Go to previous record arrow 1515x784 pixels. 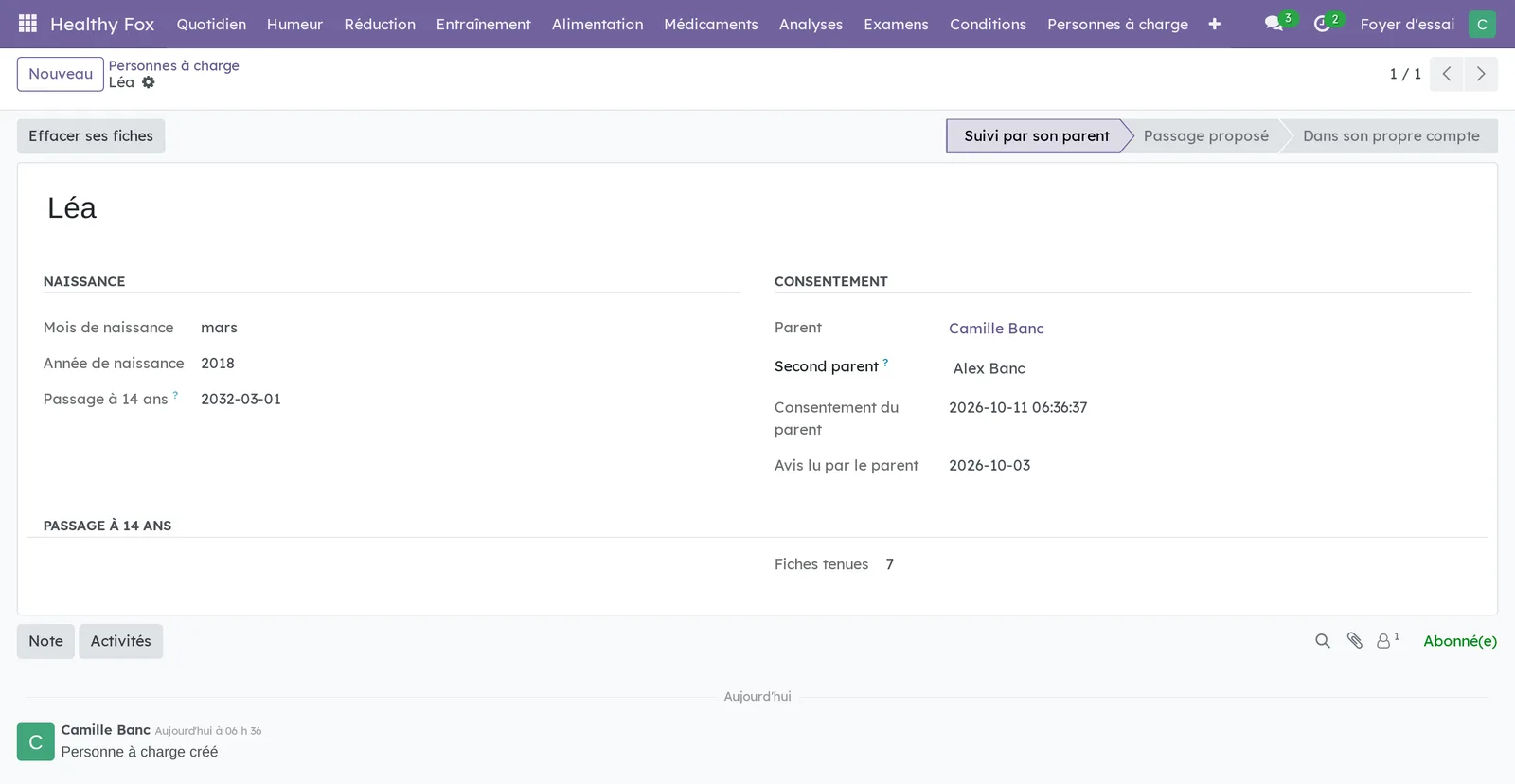point(1447,74)
